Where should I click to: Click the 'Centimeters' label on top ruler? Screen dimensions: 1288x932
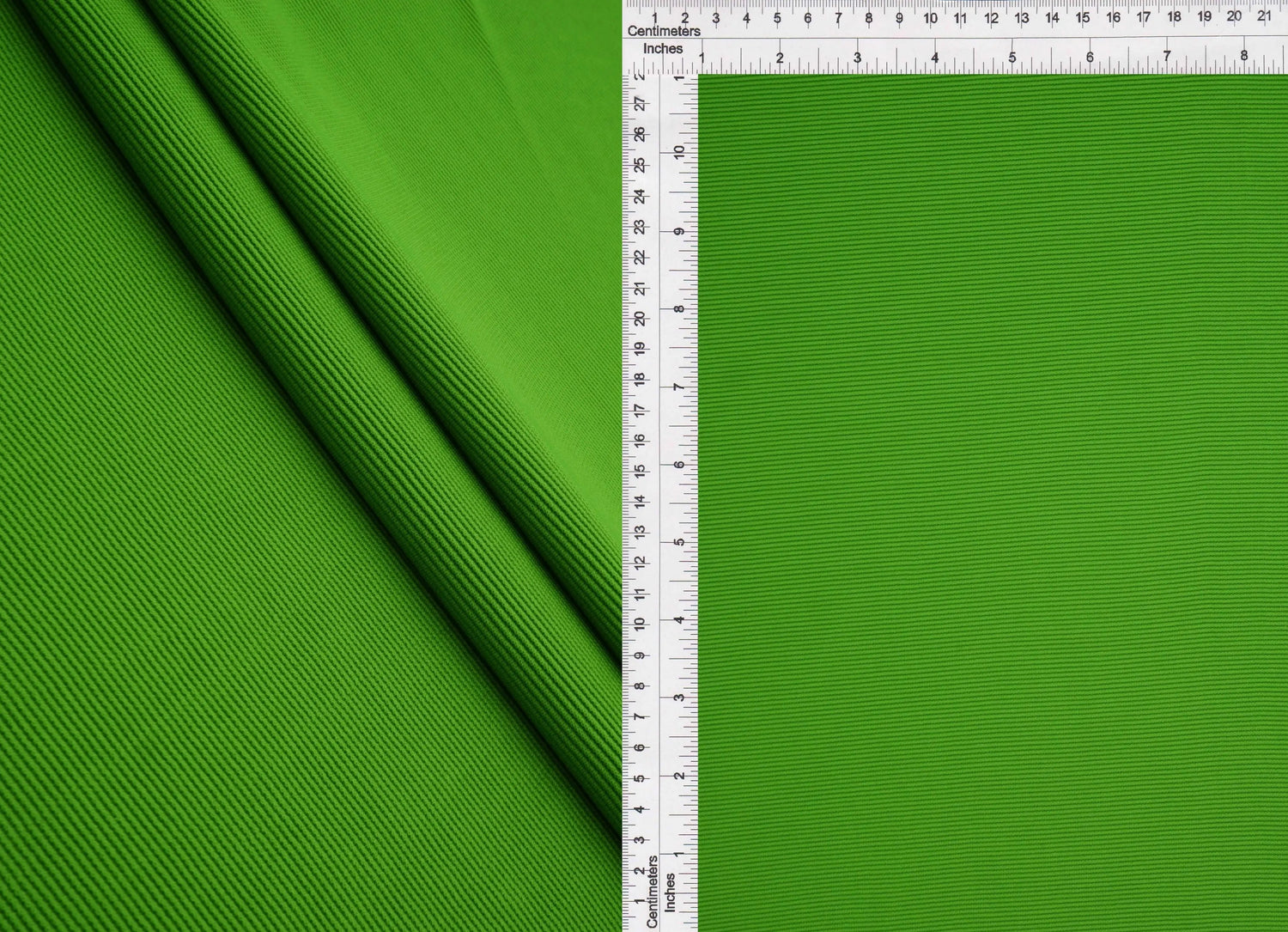click(664, 31)
